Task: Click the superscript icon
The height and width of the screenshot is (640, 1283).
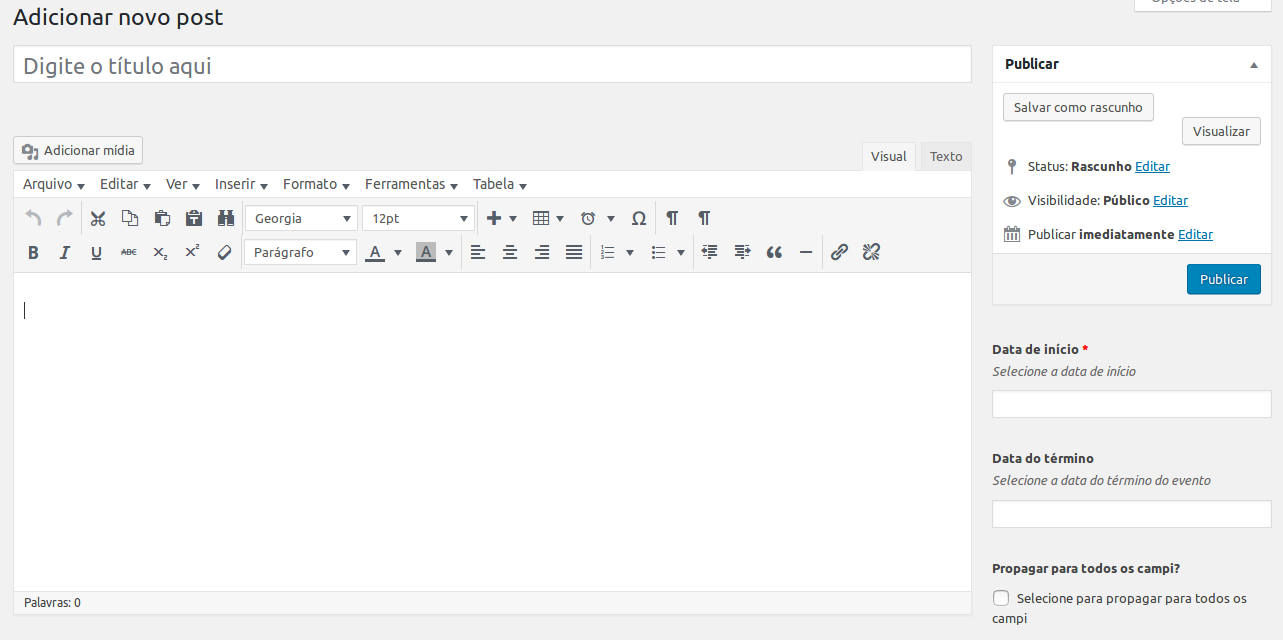Action: [x=193, y=253]
